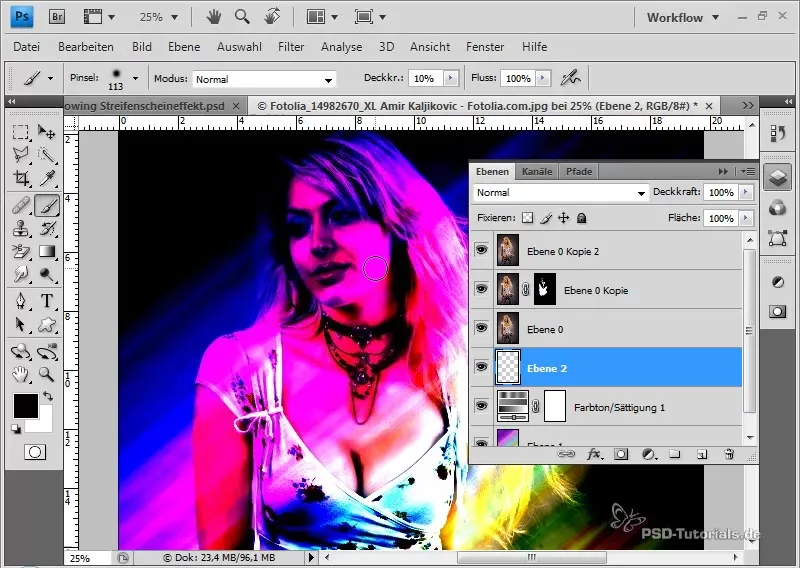This screenshot has width=800, height=568.
Task: Select the Zoom tool in toolbox
Action: point(47,375)
